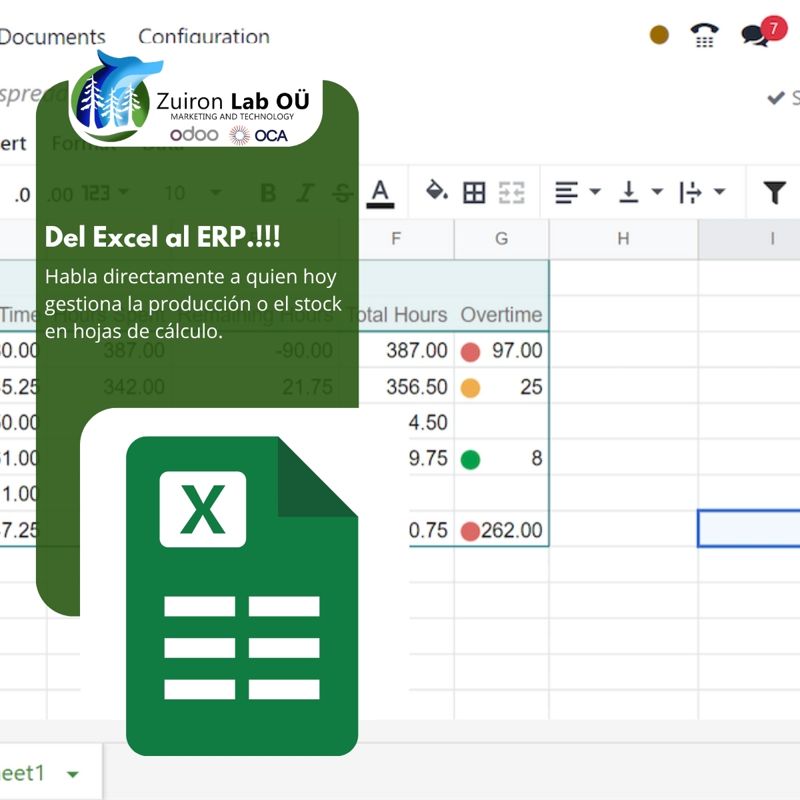Open the cell borders tool

474,193
